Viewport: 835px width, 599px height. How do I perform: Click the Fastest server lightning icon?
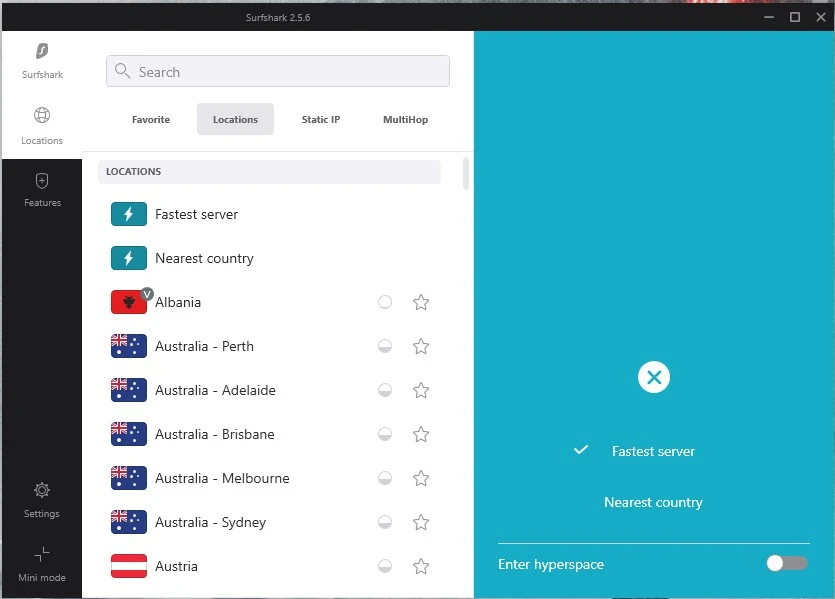129,214
